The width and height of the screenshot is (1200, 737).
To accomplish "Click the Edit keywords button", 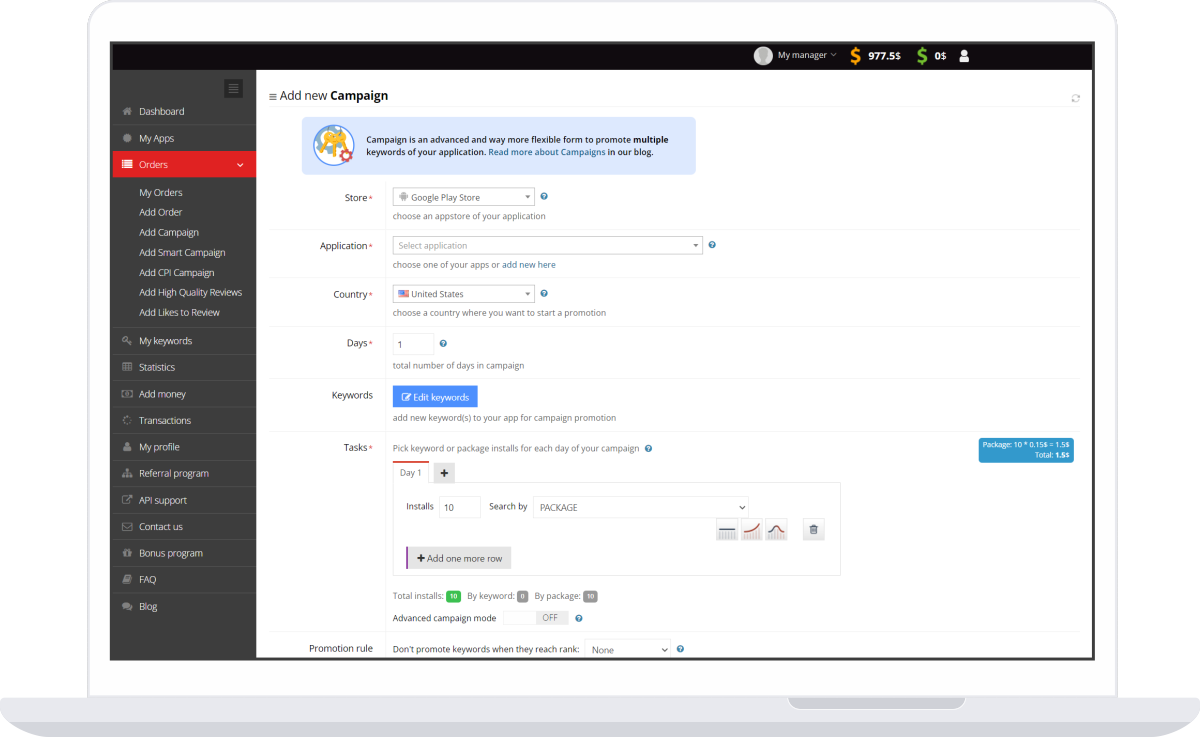I will [435, 397].
